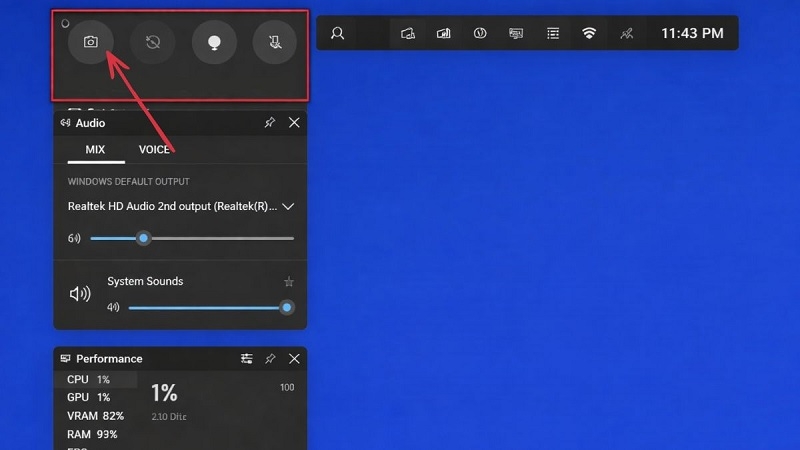This screenshot has height=450, width=800.
Task: Mute the Windows default output volume icon
Action: click(74, 238)
